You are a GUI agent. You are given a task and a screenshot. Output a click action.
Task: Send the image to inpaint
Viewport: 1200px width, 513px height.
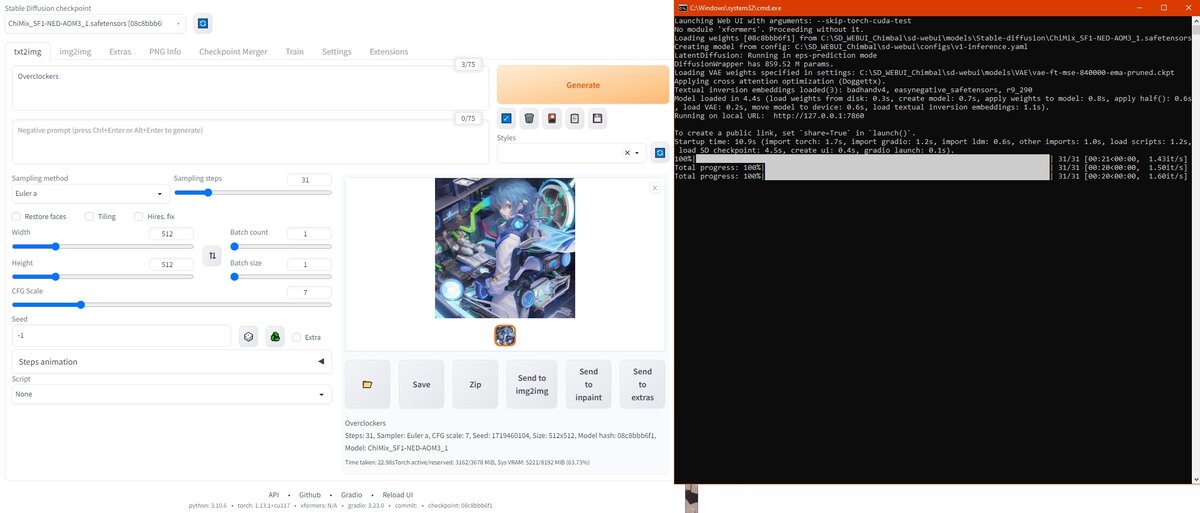[588, 384]
